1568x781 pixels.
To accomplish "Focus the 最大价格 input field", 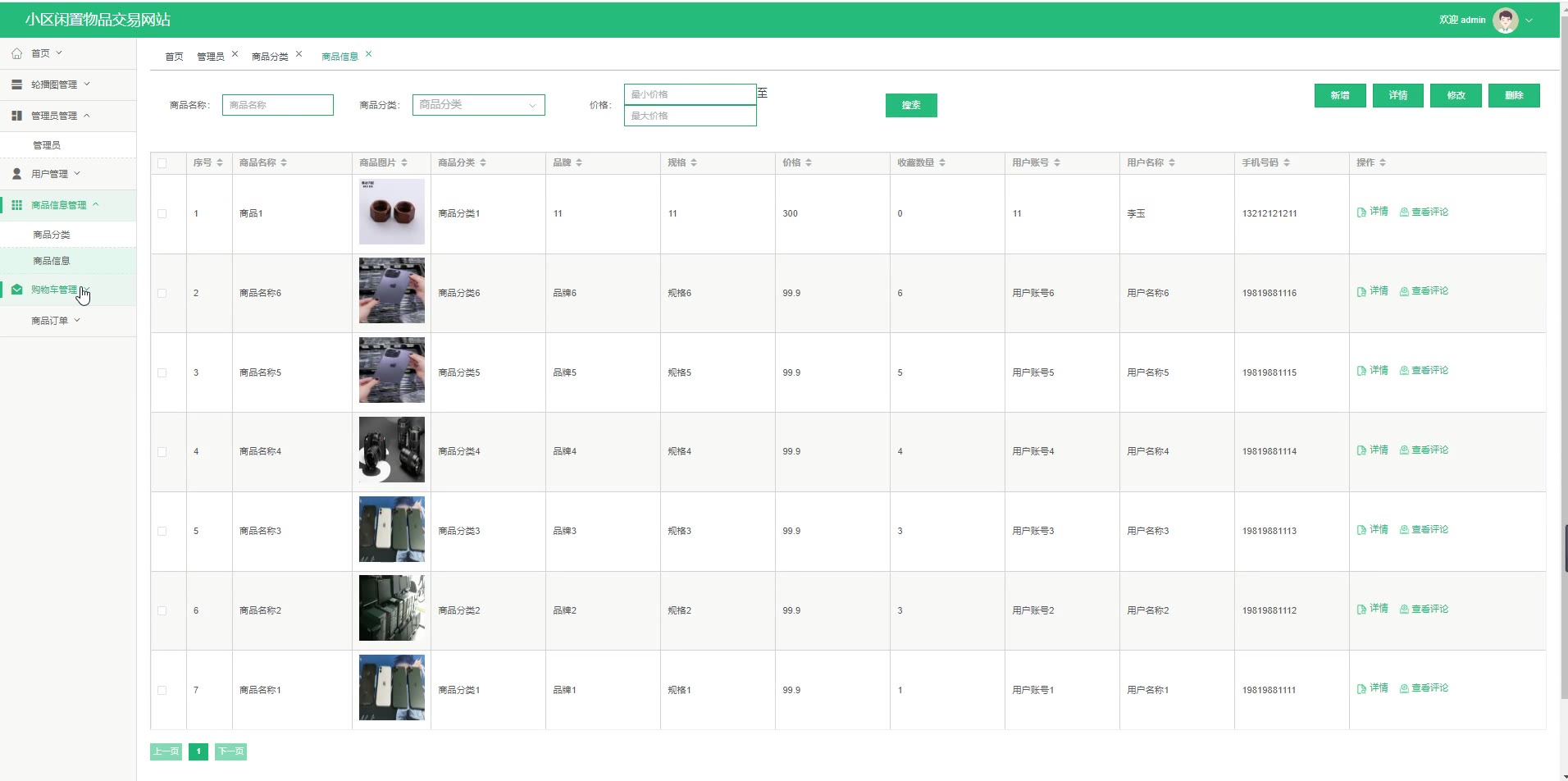I will coord(691,116).
